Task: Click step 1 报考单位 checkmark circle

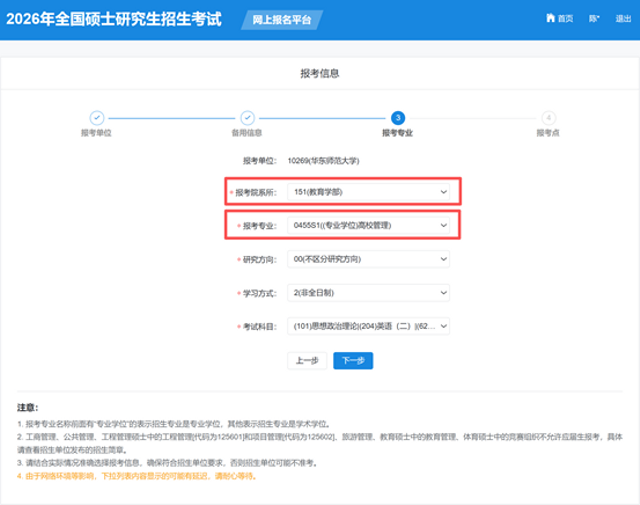Action: point(96,118)
